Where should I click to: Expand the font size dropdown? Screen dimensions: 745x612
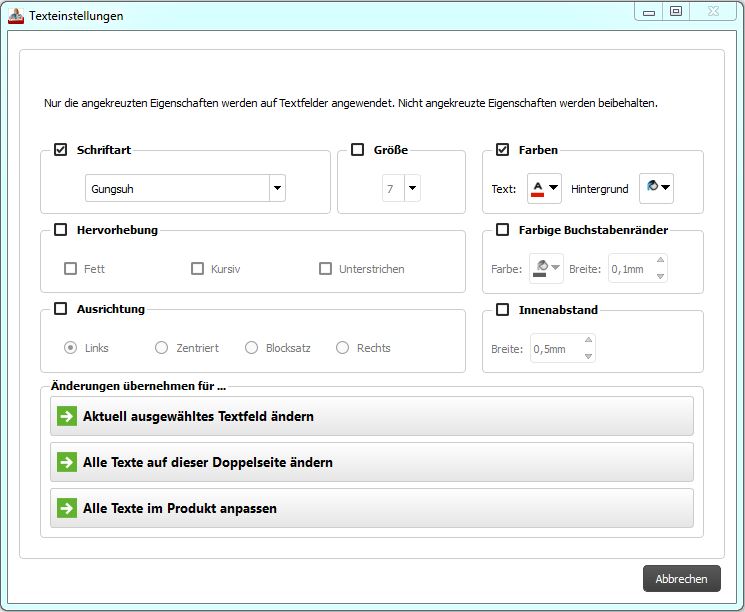412,188
